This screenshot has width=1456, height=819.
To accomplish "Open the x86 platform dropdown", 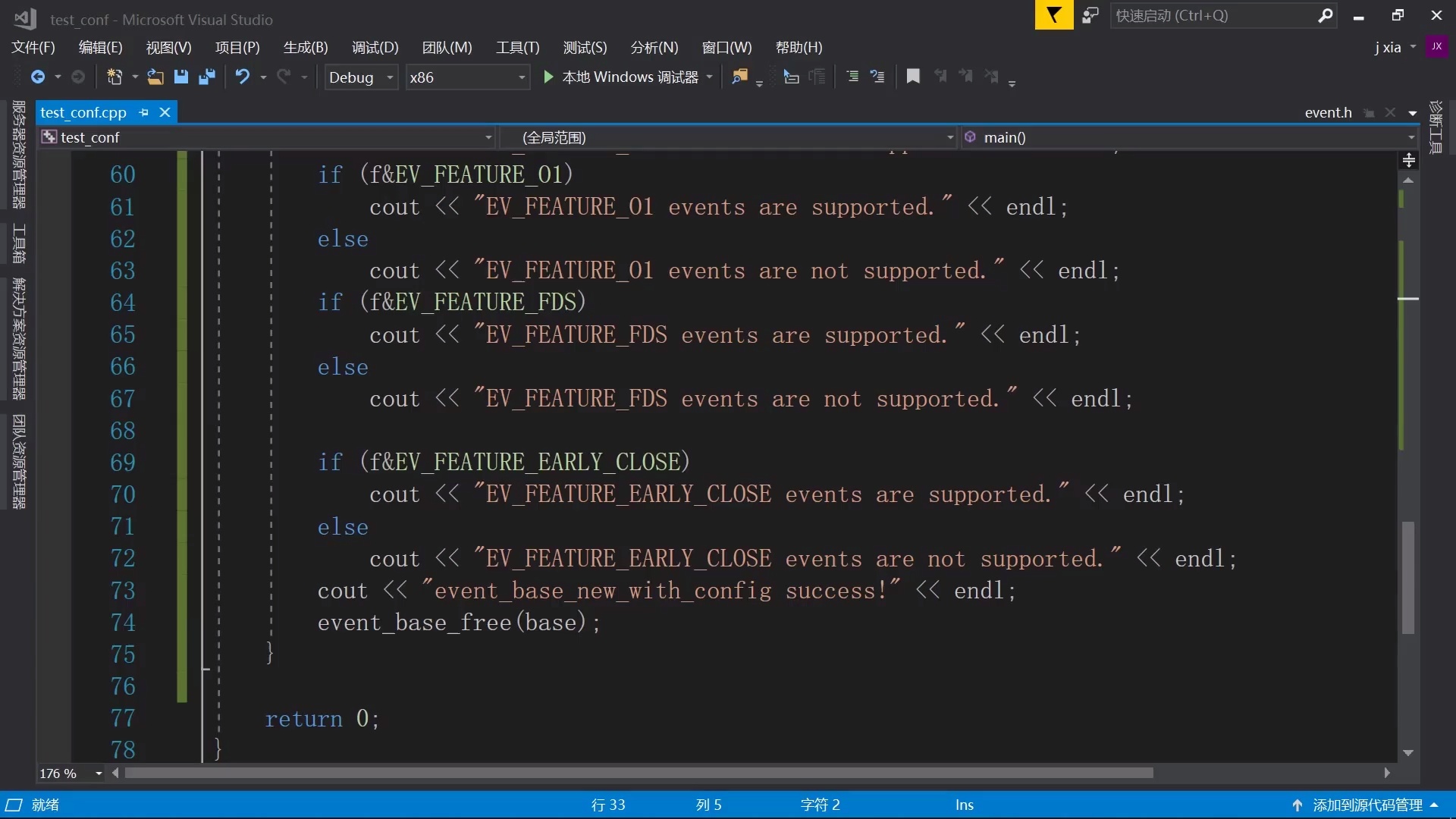I will 467,77.
